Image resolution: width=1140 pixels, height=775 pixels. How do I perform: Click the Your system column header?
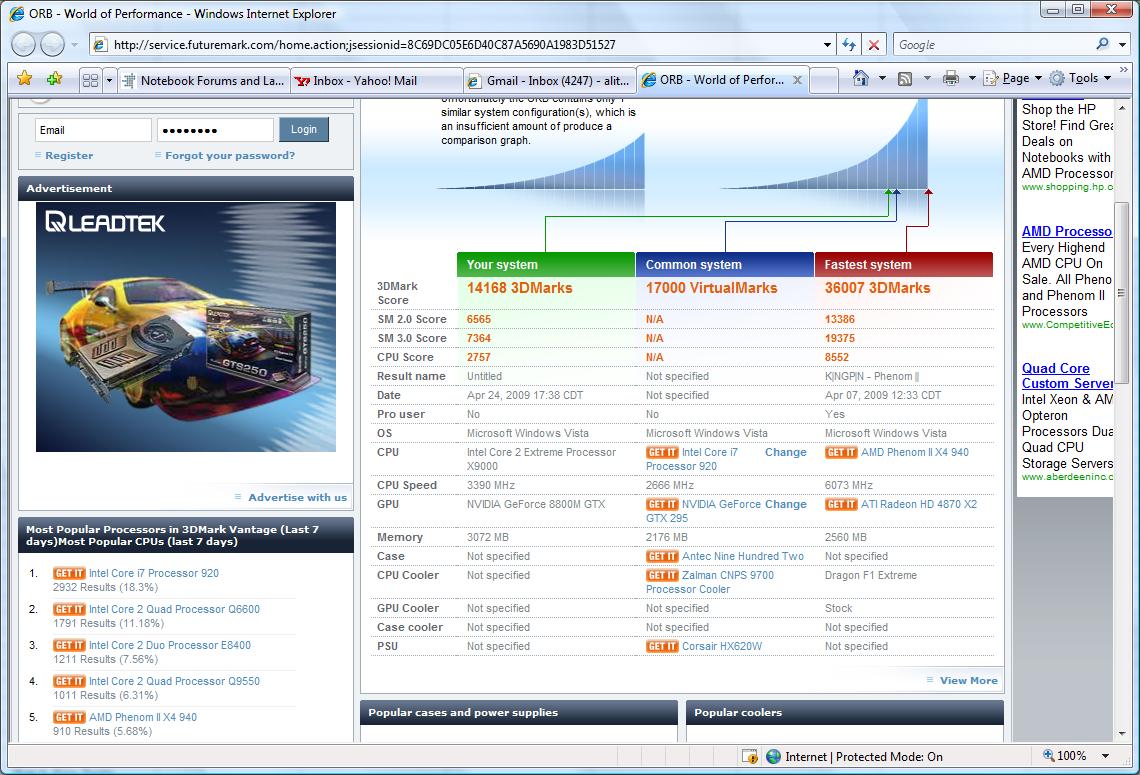click(x=545, y=265)
